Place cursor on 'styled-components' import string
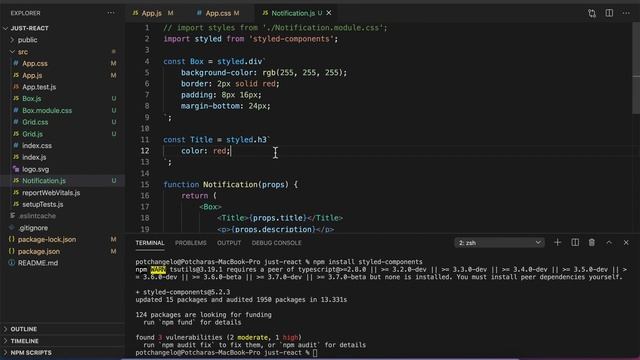Image resolution: width=640 pixels, height=360 pixels. (x=293, y=39)
